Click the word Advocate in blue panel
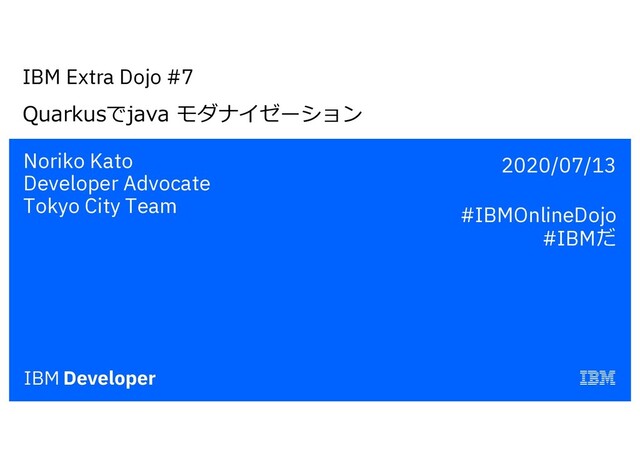640x453 pixels. [167, 183]
